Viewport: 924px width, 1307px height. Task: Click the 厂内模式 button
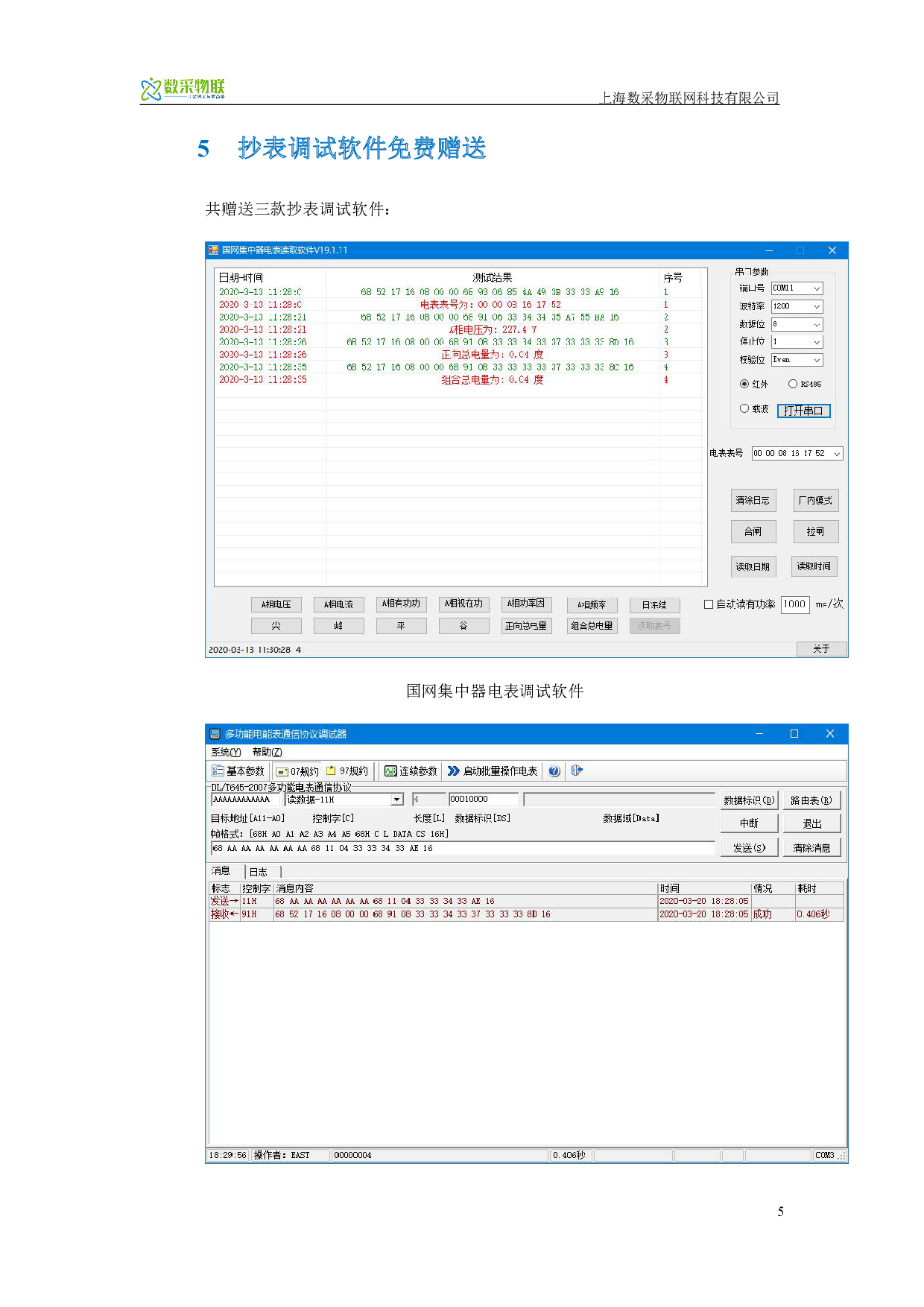pos(815,500)
